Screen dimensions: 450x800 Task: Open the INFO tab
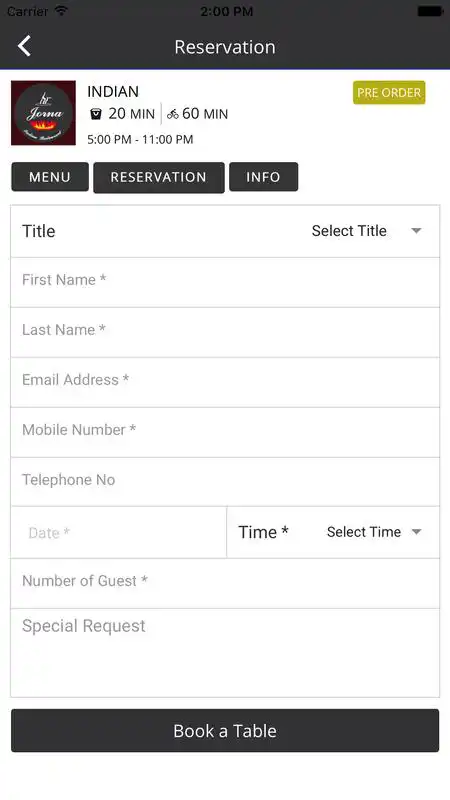(263, 177)
